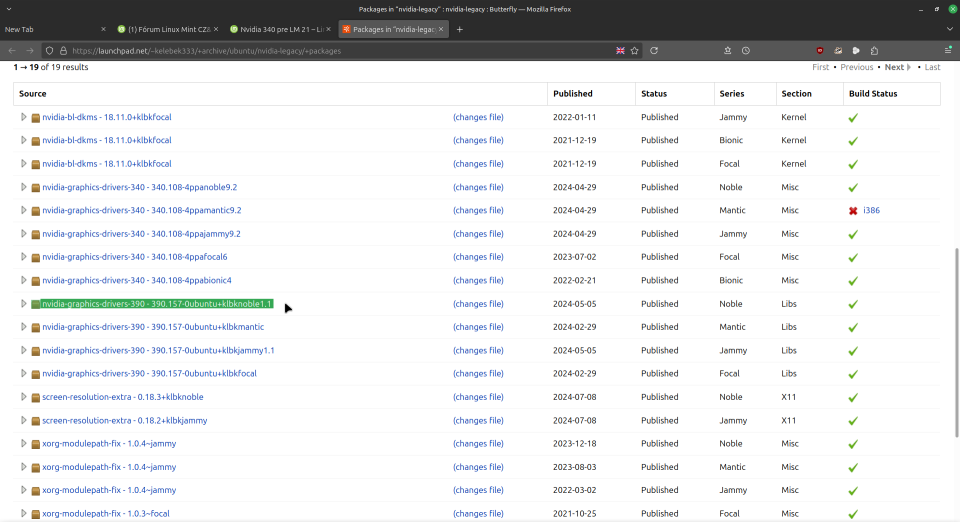Click the UK flag translate icon
This screenshot has width=960, height=522.
[x=620, y=50]
